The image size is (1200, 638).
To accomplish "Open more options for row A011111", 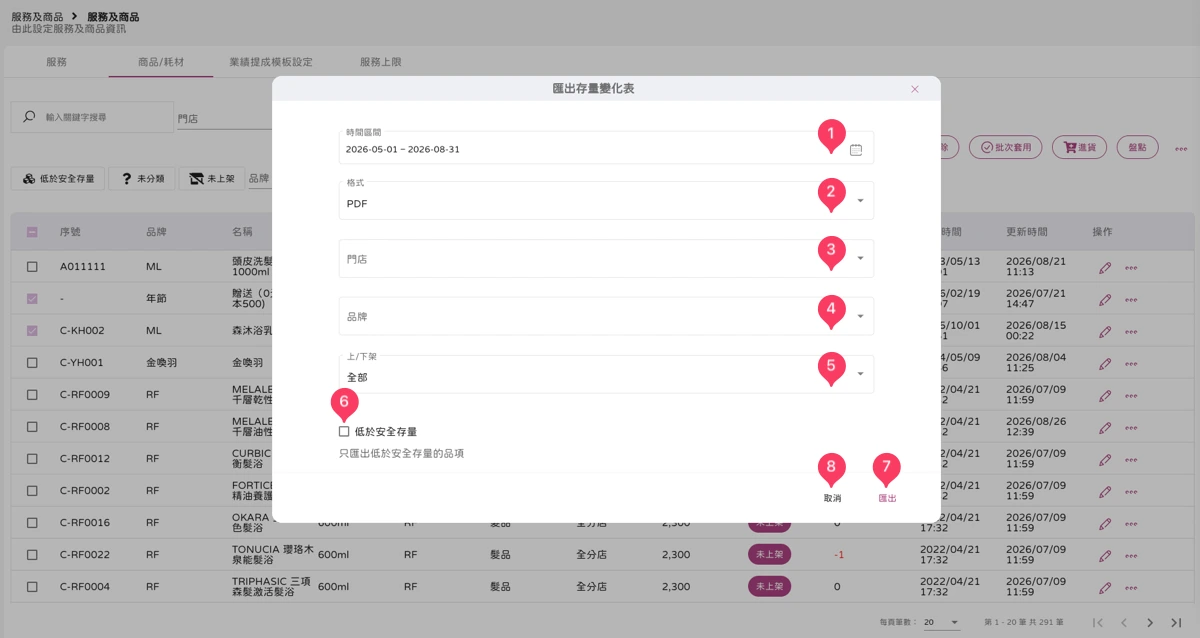I will (1131, 268).
